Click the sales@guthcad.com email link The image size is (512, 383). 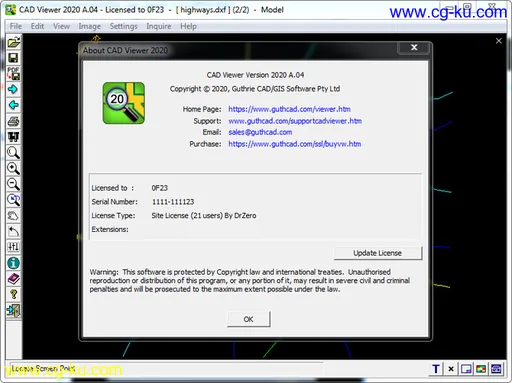click(260, 132)
